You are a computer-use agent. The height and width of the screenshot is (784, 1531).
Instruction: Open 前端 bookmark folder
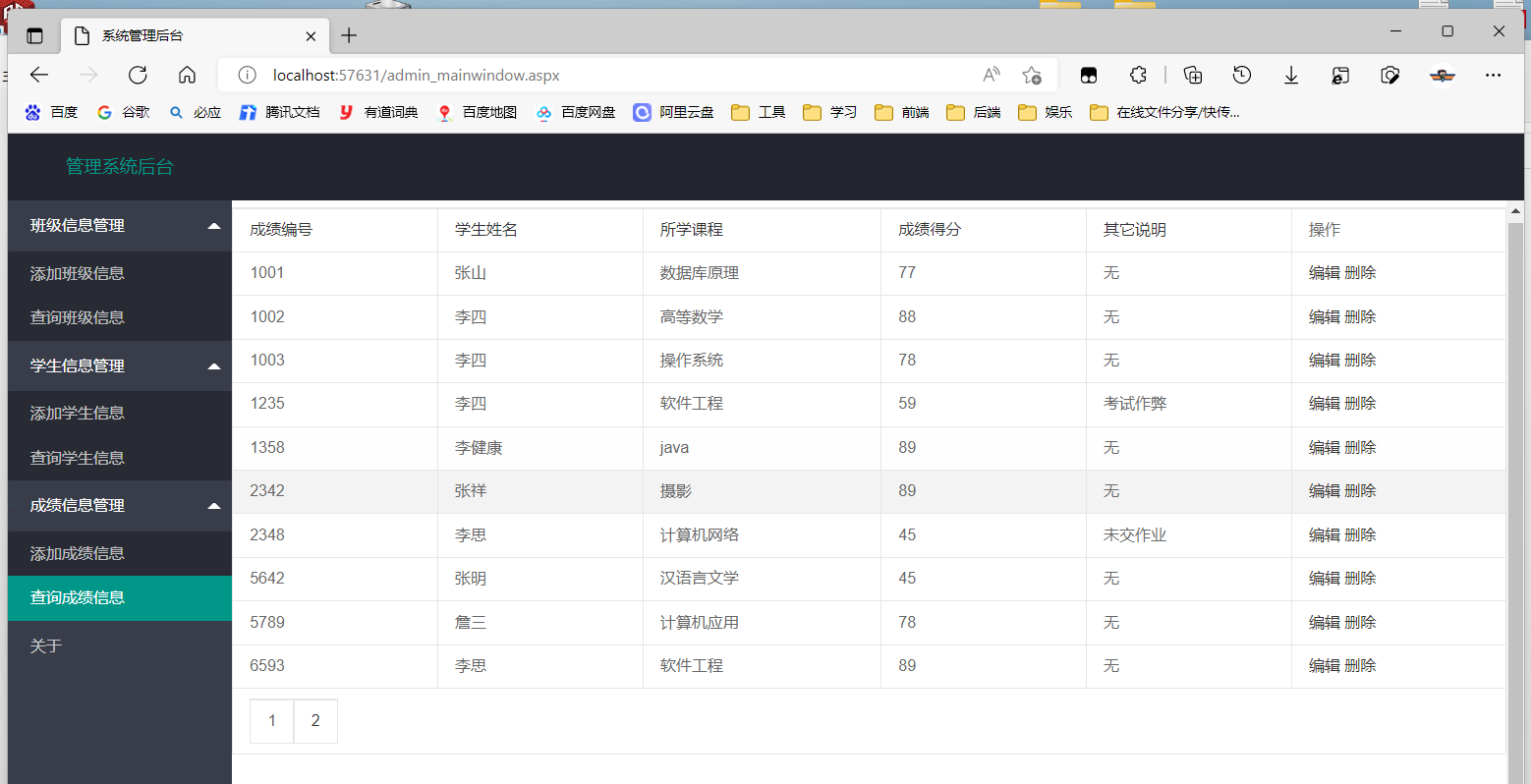(902, 112)
